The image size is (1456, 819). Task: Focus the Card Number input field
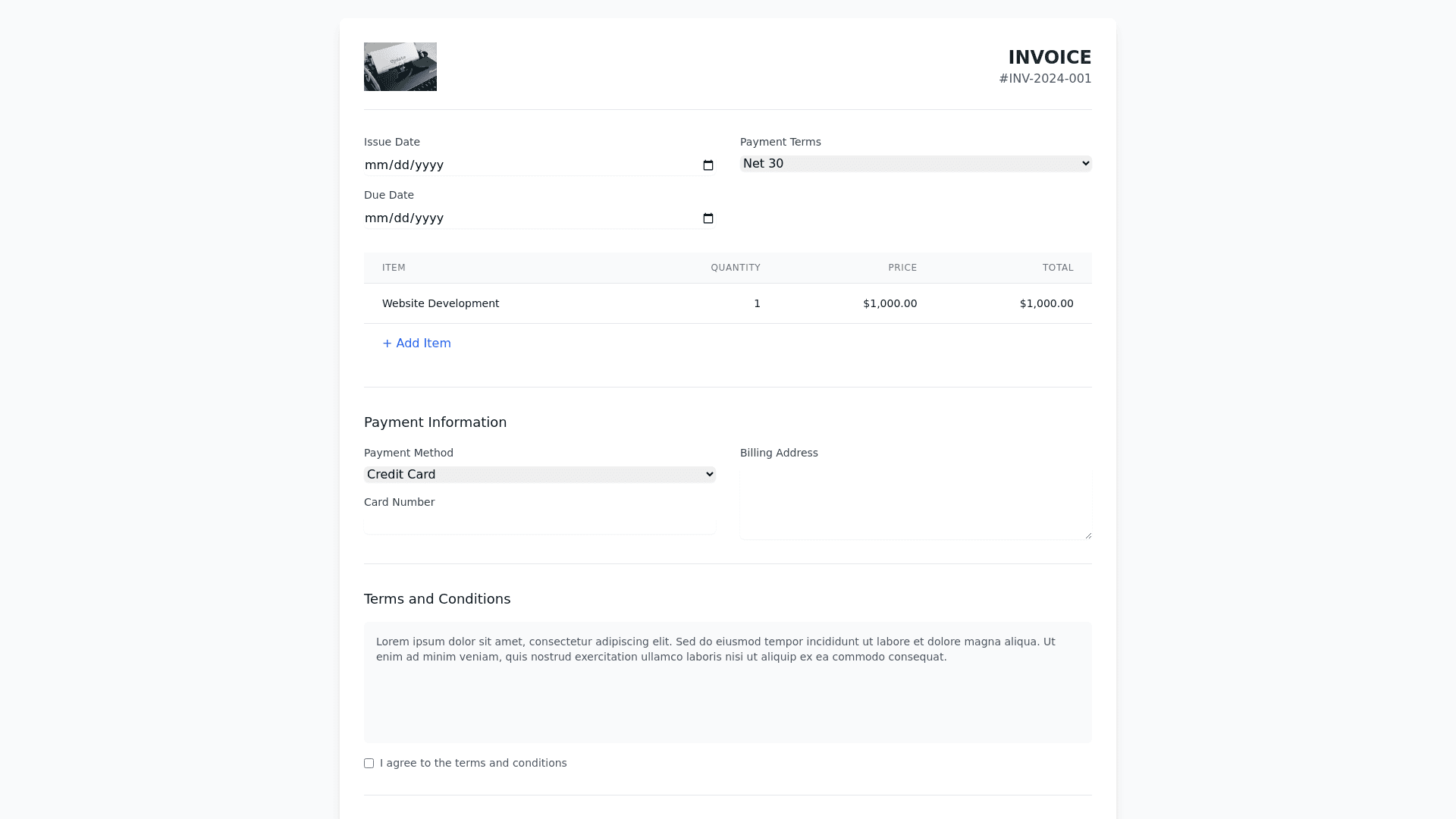click(x=539, y=524)
